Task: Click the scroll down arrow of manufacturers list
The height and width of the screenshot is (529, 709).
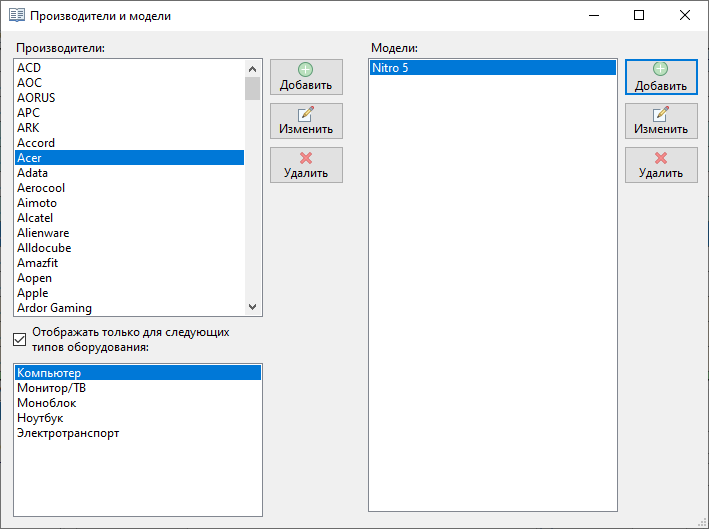Action: [x=252, y=307]
